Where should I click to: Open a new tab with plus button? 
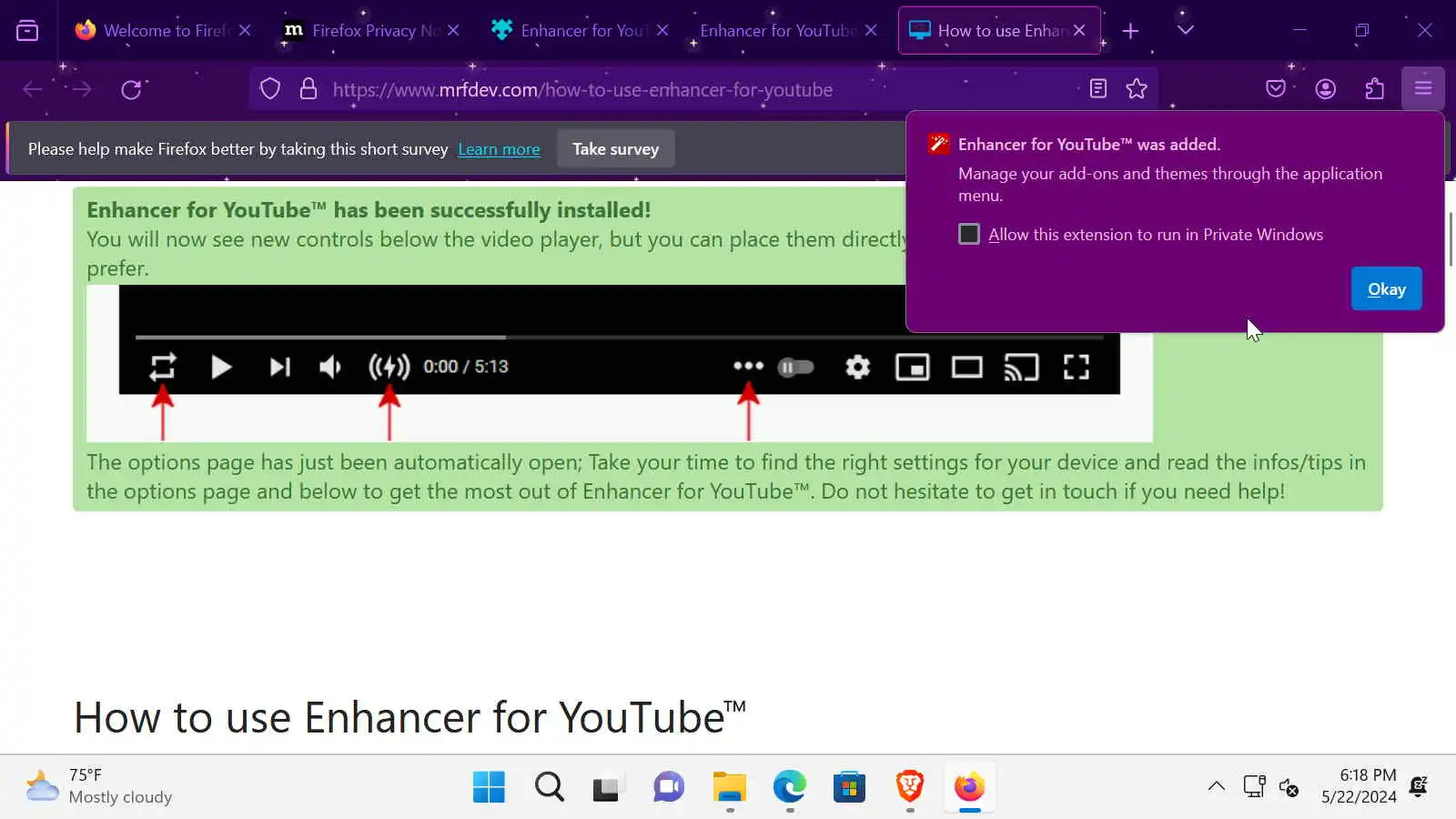tap(1130, 31)
